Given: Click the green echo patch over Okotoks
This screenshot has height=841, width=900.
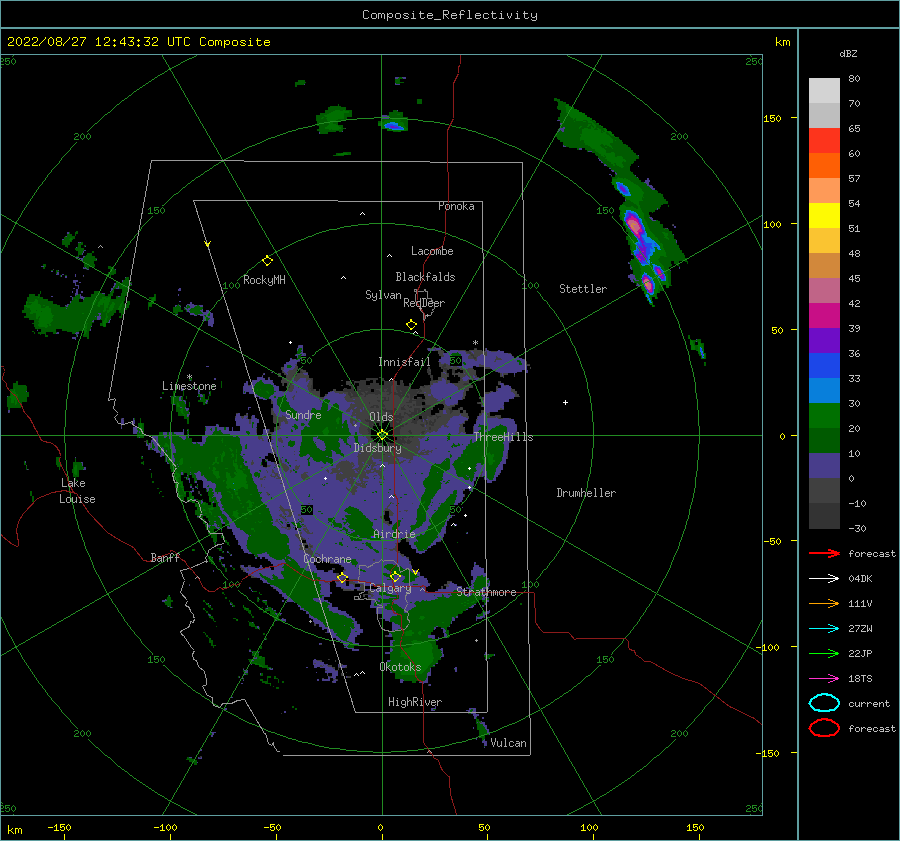Looking at the screenshot, I should pyautogui.click(x=416, y=654).
